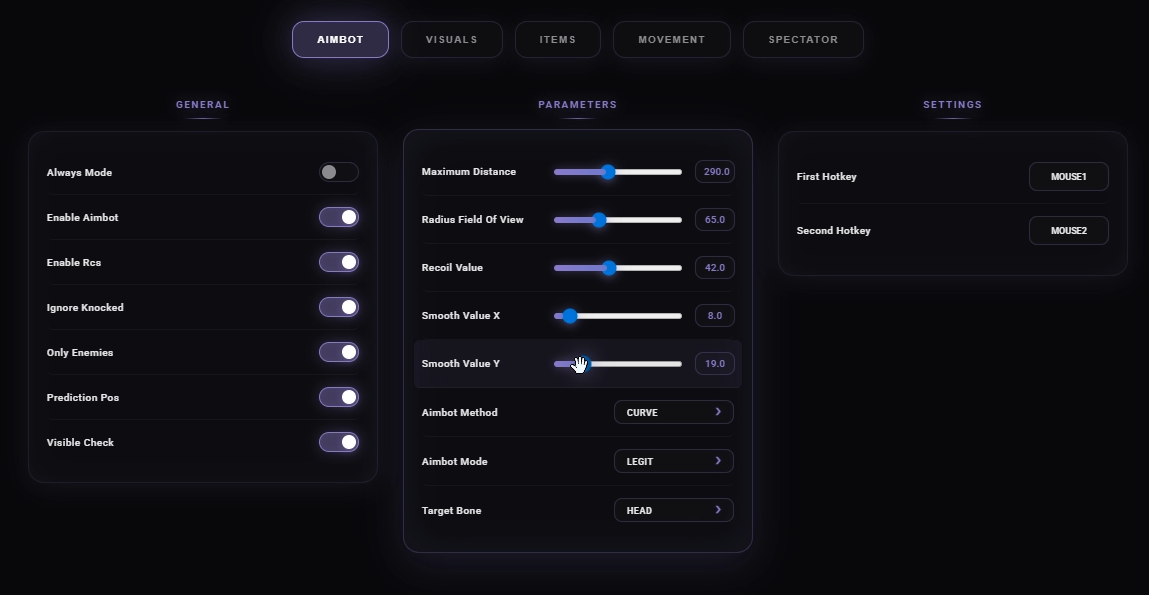Image resolution: width=1149 pixels, height=595 pixels.
Task: Rebind First Hotkey via MOUSE1 button
Action: pos(1068,176)
